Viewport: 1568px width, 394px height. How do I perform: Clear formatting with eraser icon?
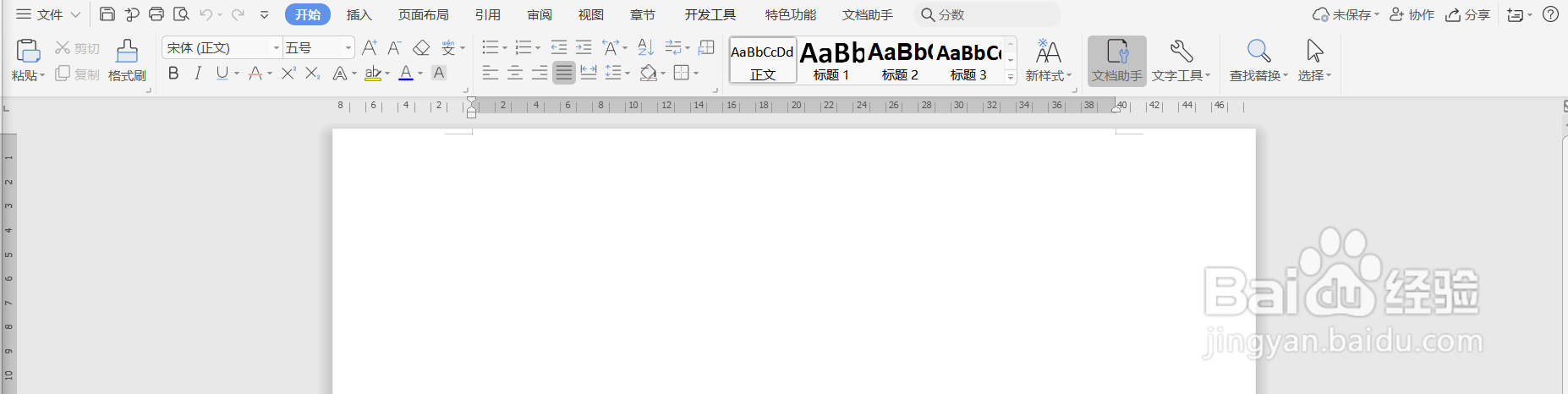click(421, 48)
